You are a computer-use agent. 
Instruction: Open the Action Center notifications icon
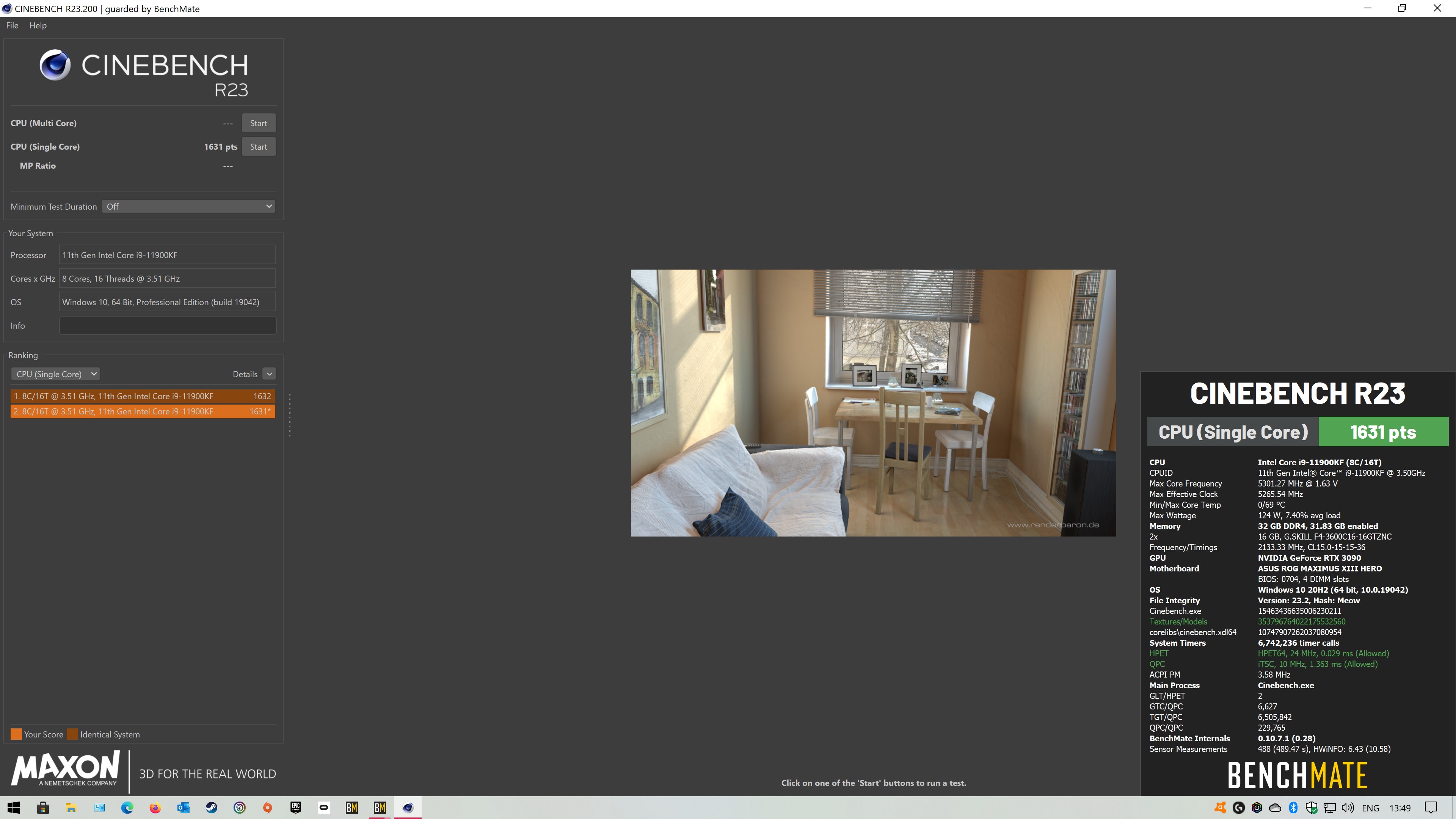pos(1431,808)
